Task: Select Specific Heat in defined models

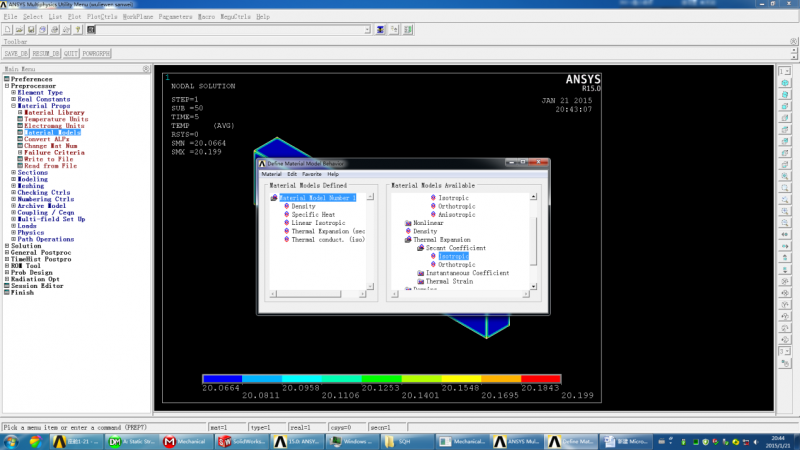Action: (x=313, y=215)
